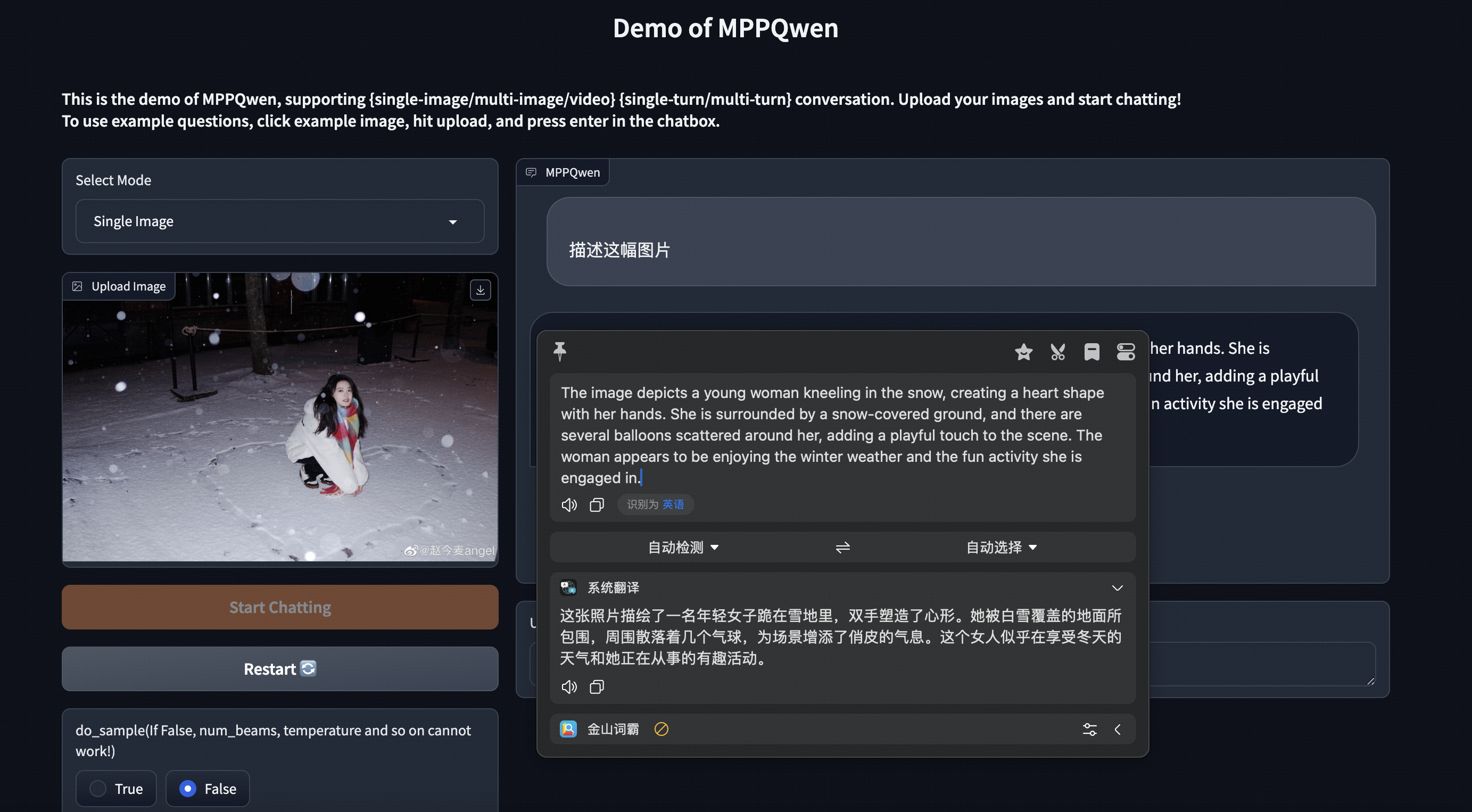Click the toggle-style settings icon in popup
This screenshot has width=1472, height=812.
1126,351
